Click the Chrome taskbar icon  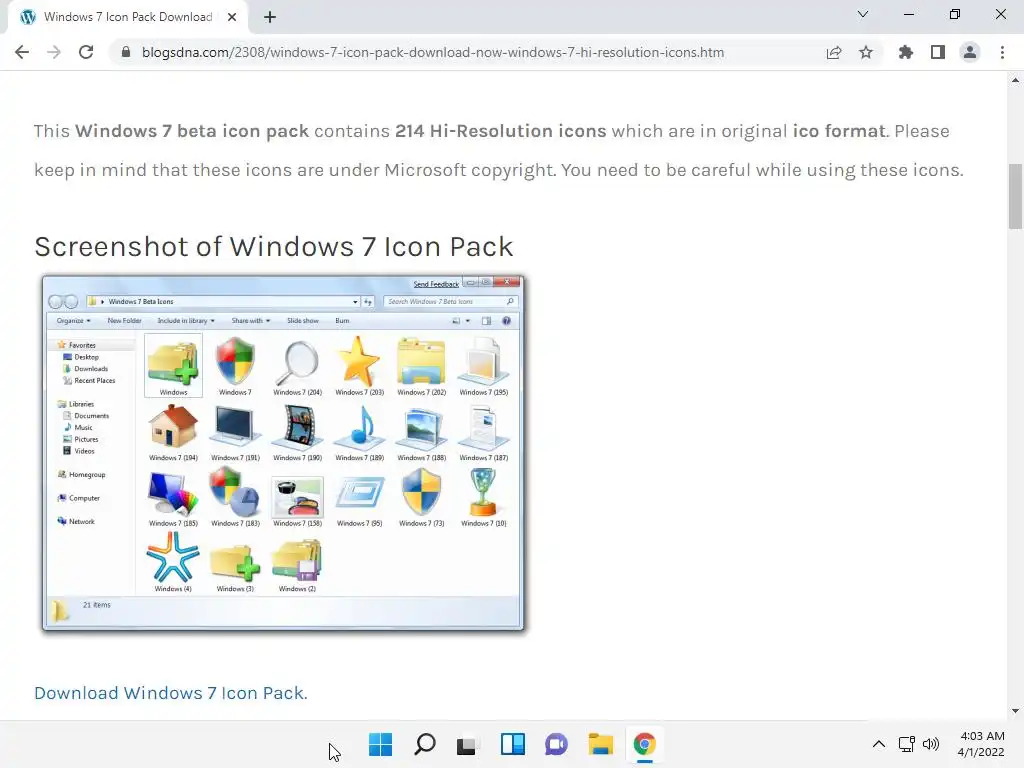[645, 744]
